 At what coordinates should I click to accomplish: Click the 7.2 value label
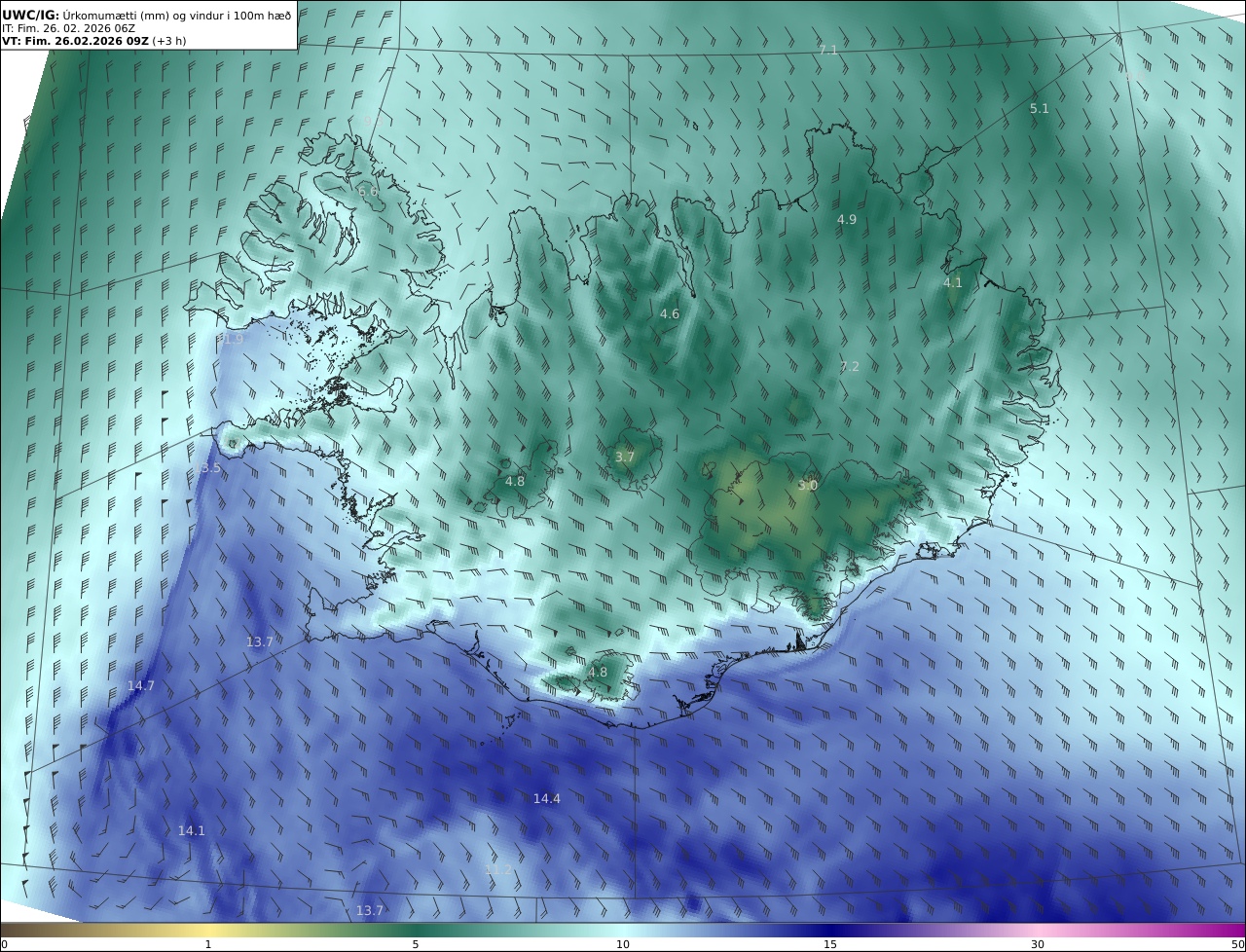pos(850,367)
